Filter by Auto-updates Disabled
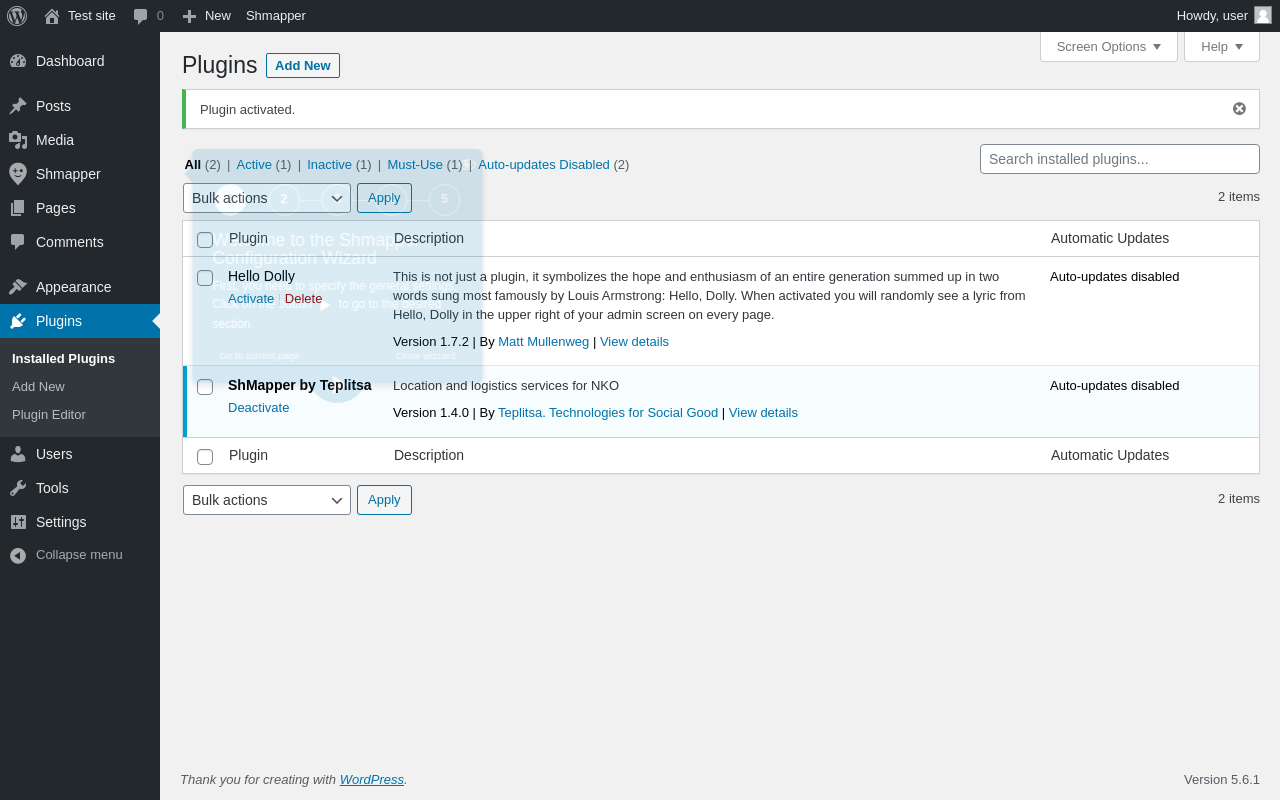1280x800 pixels. click(x=544, y=164)
